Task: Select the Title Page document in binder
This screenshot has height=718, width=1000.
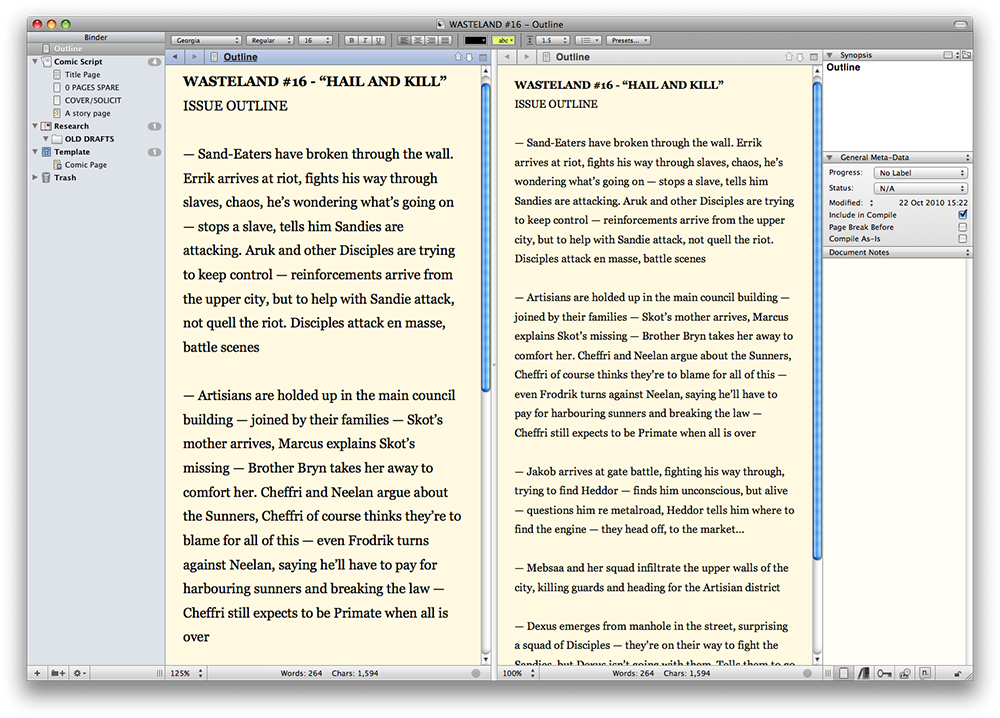Action: coord(82,75)
